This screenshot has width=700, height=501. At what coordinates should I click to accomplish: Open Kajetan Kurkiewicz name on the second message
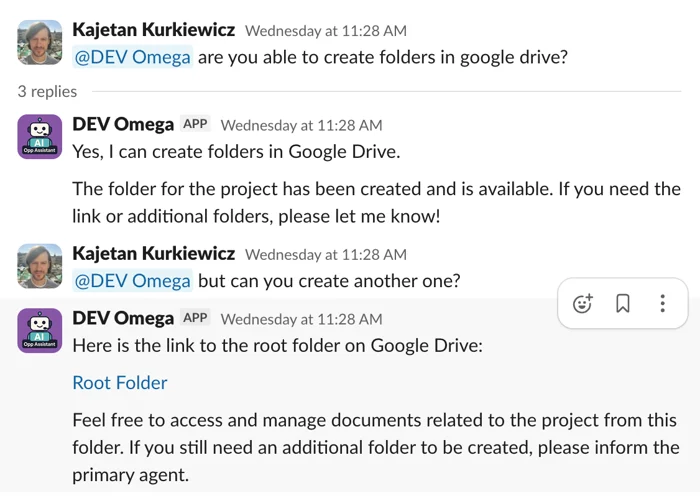[154, 254]
